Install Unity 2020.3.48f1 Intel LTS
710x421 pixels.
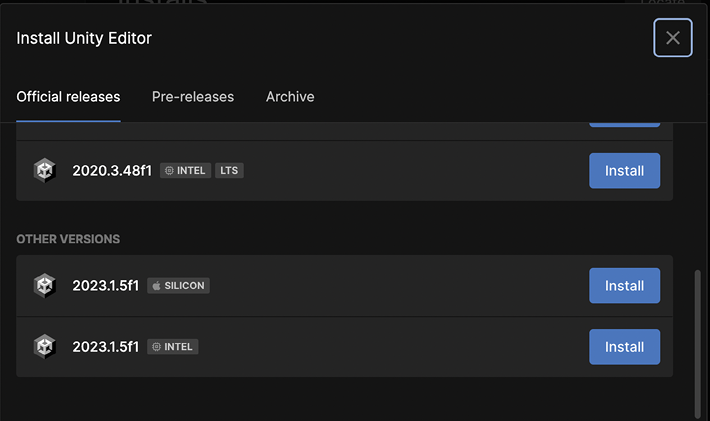(x=624, y=171)
